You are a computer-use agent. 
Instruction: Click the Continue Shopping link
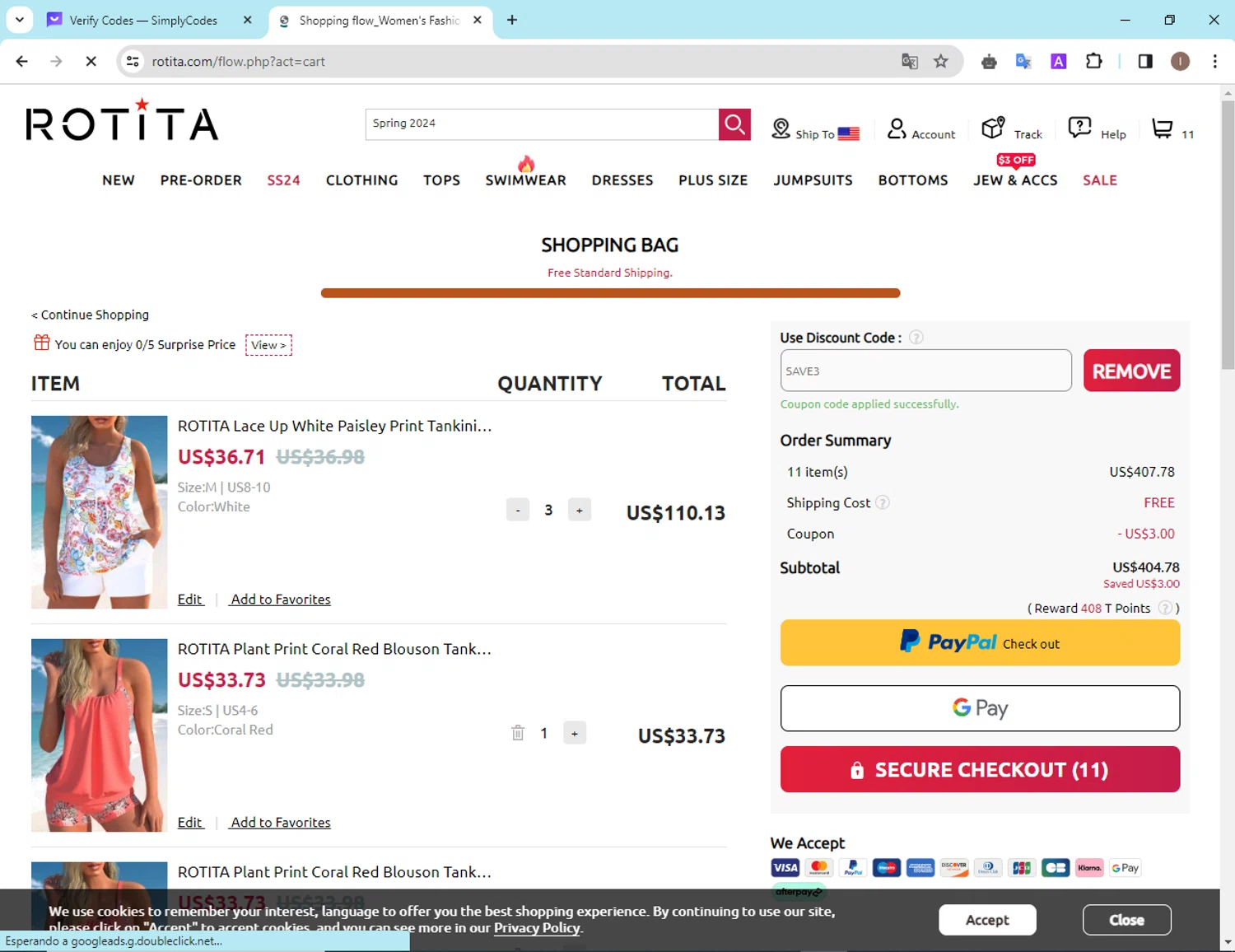(91, 315)
